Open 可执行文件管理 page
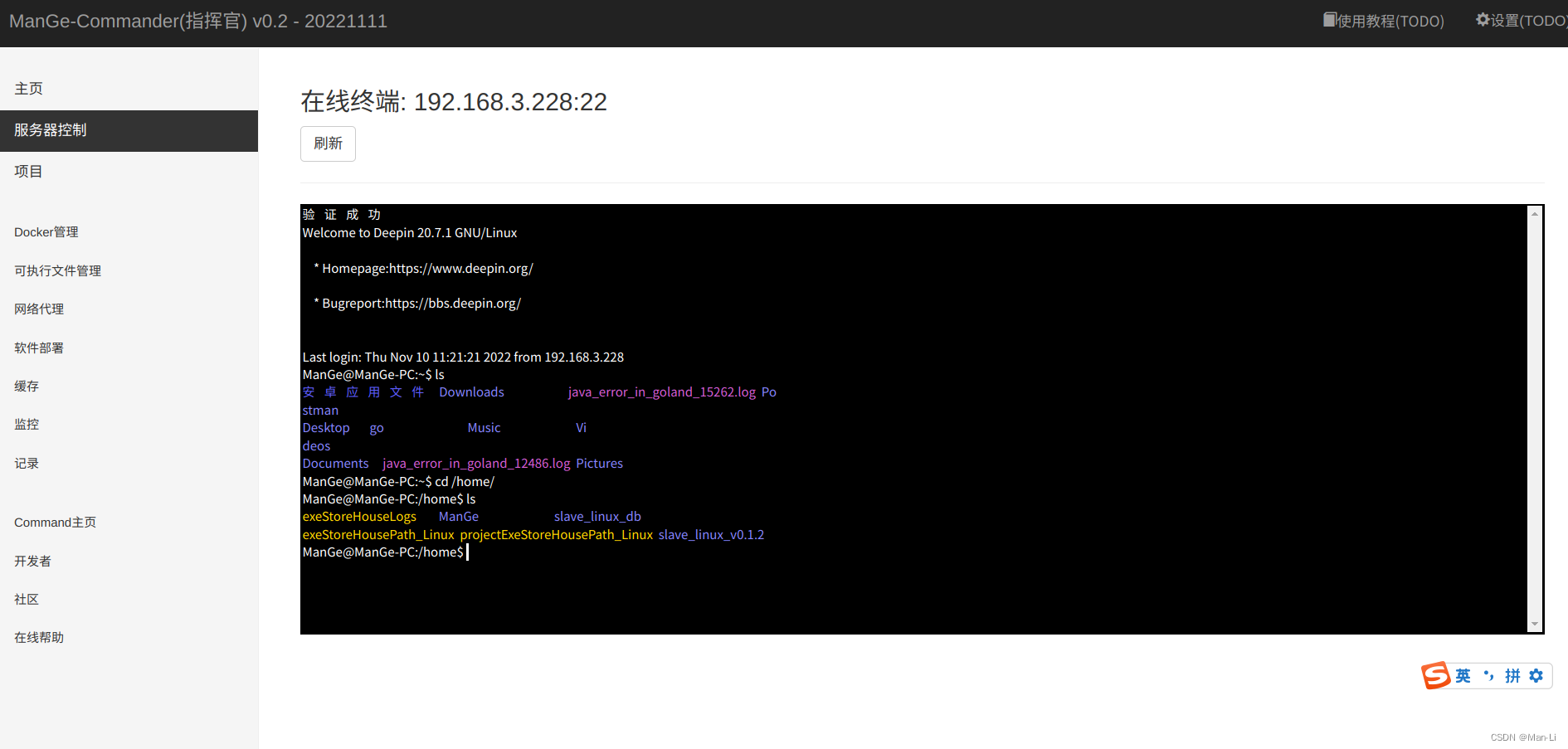Image resolution: width=1568 pixels, height=749 pixels. point(57,270)
